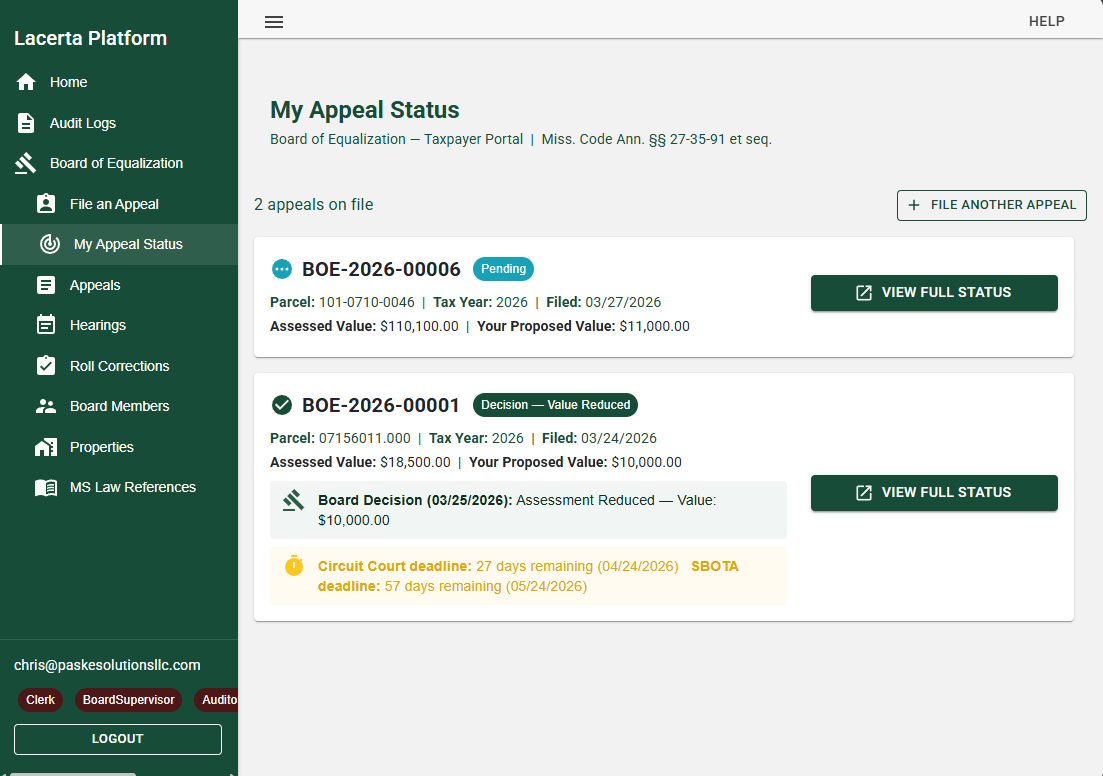
Task: Select the Clerk role chip
Action: point(40,699)
